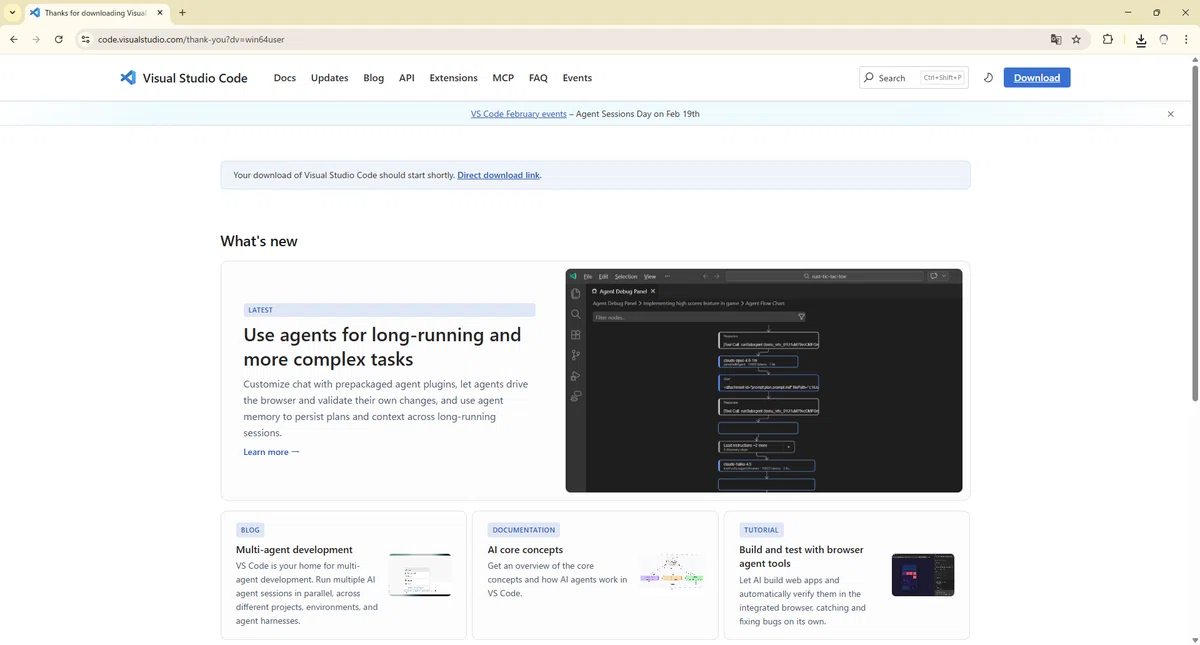Reload the page
The height and width of the screenshot is (645, 1200).
coord(59,40)
